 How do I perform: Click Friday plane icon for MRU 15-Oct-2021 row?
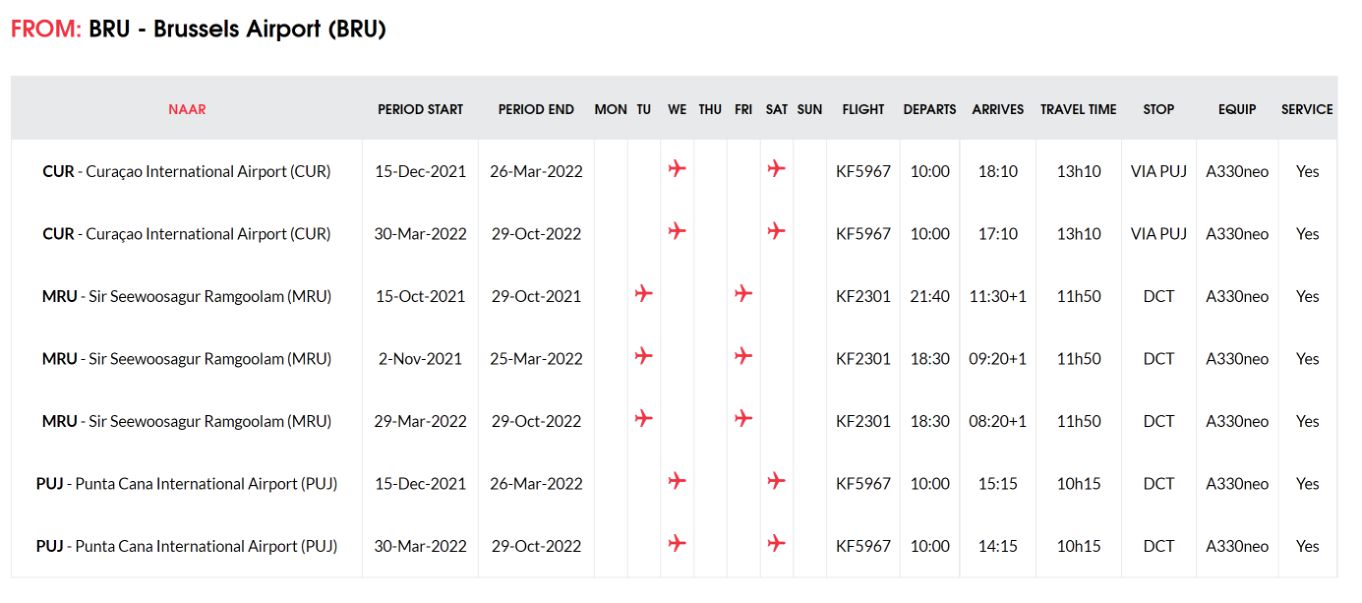pyautogui.click(x=742, y=294)
